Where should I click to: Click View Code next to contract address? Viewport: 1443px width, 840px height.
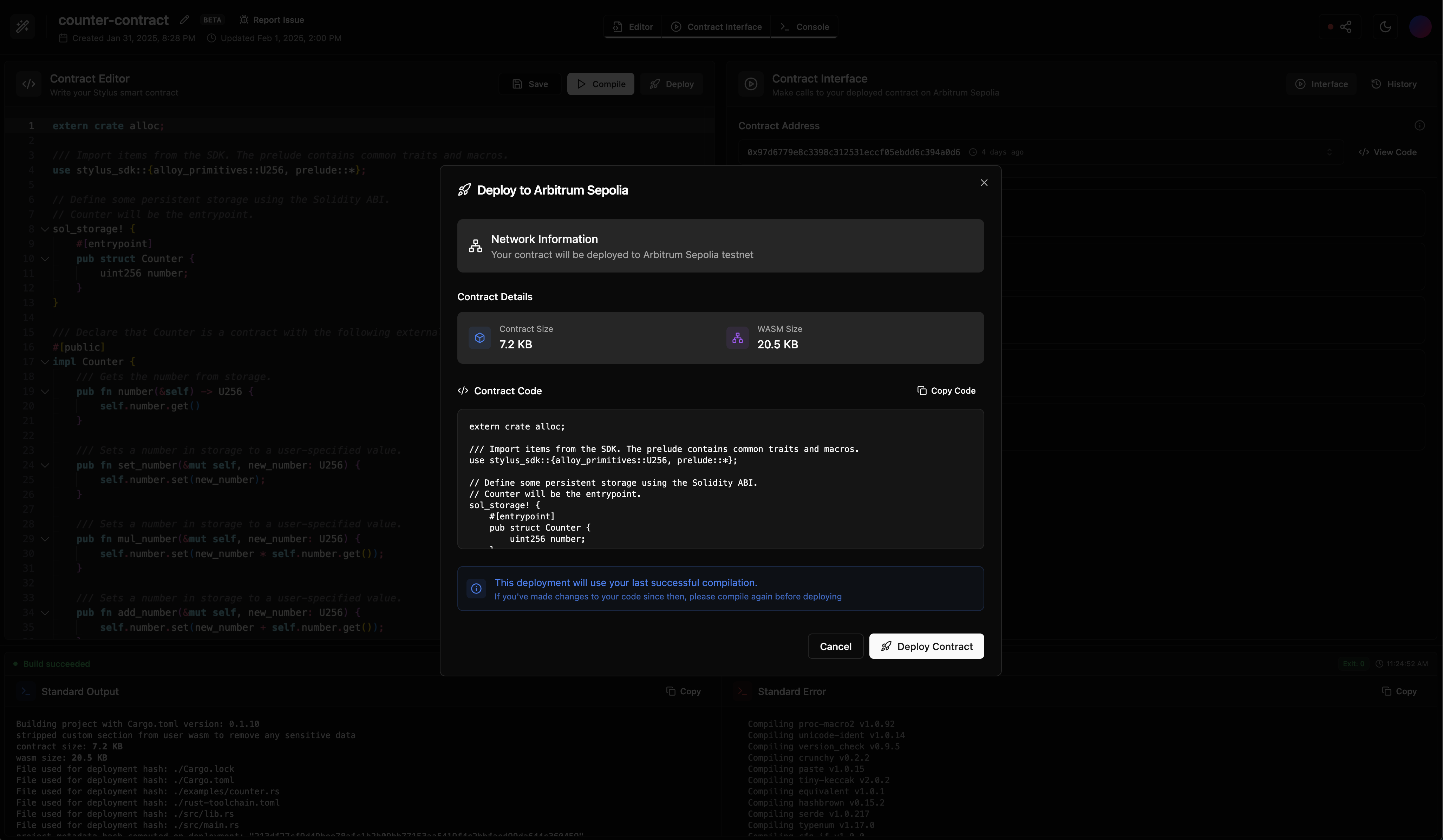[1387, 152]
